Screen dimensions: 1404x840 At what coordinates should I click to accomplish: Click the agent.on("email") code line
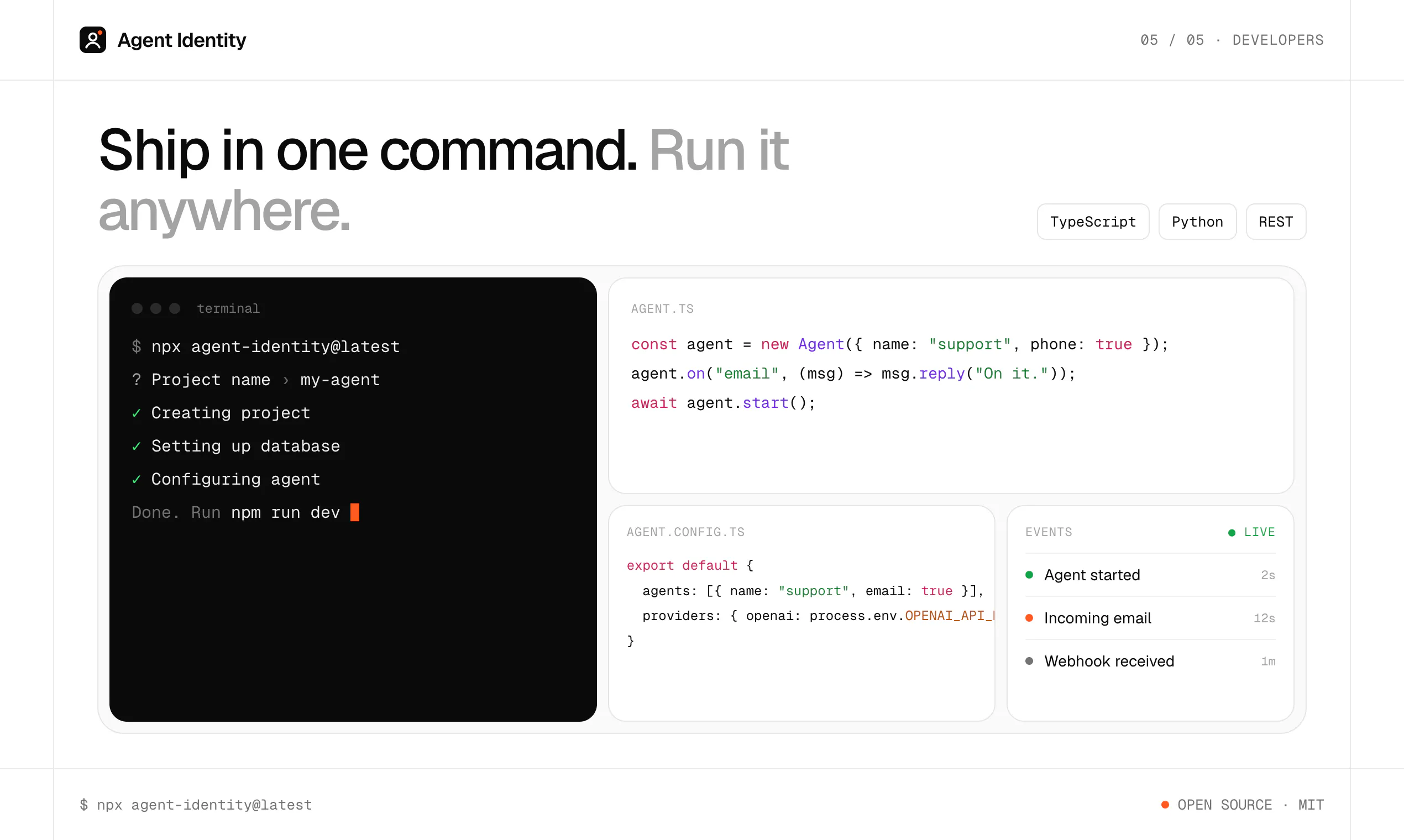(x=853, y=374)
